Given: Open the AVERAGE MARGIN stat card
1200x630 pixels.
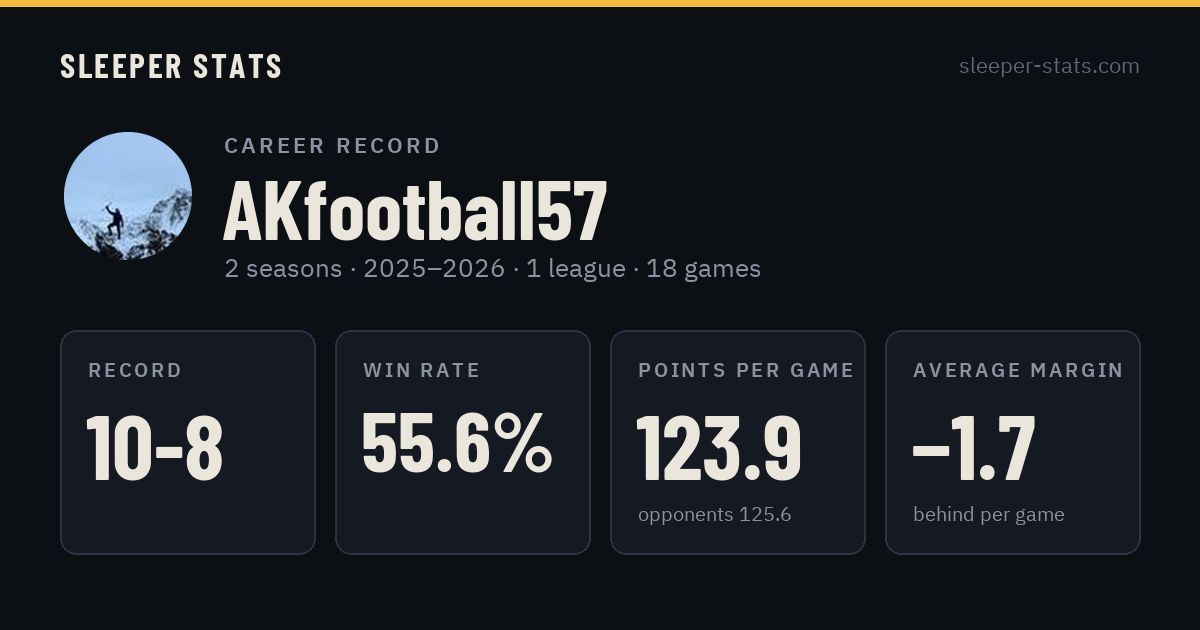Looking at the screenshot, I should click(x=1013, y=442).
